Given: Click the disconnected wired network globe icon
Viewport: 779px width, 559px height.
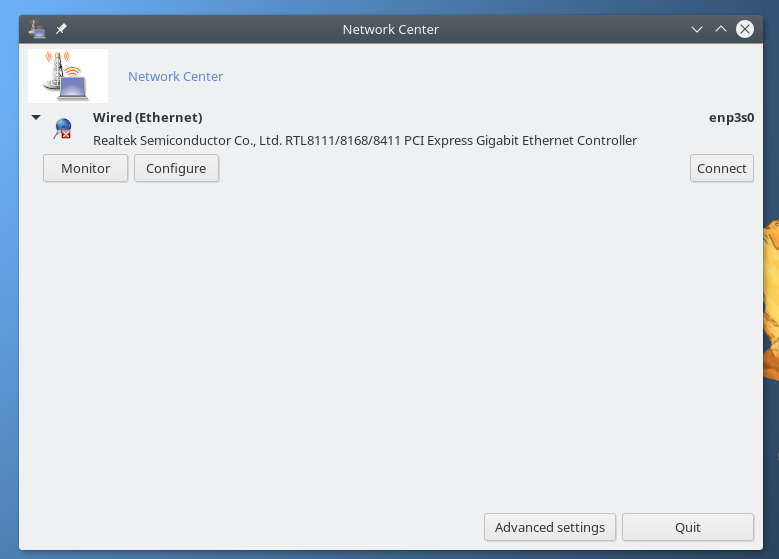Looking at the screenshot, I should click(x=63, y=128).
